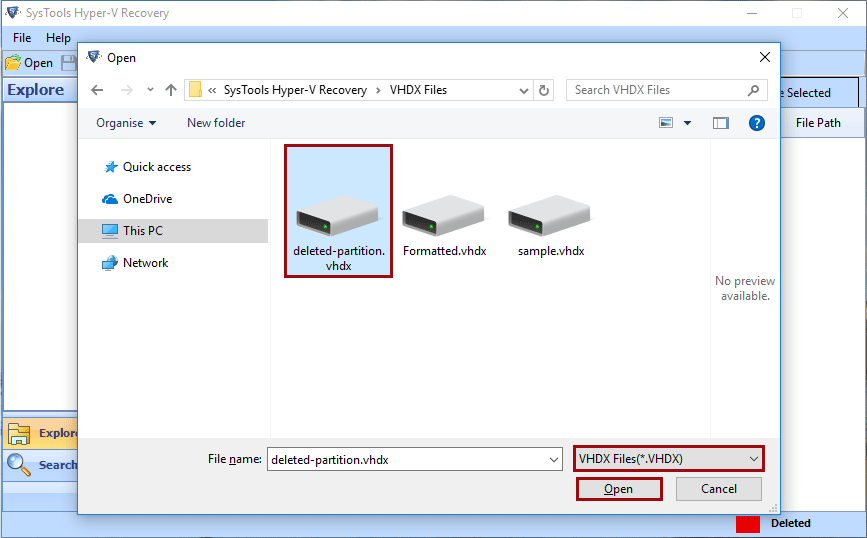Click the SysTools app logo icon
This screenshot has width=867, height=538.
pyautogui.click(x=13, y=12)
